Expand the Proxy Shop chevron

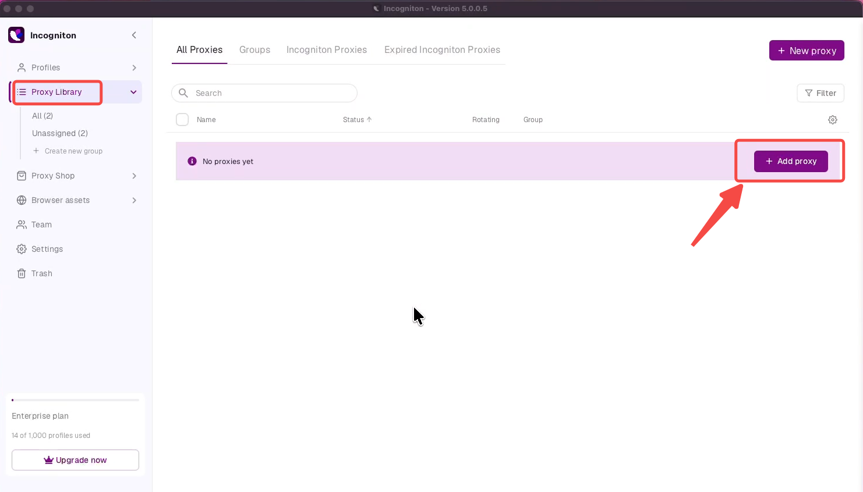tap(134, 176)
